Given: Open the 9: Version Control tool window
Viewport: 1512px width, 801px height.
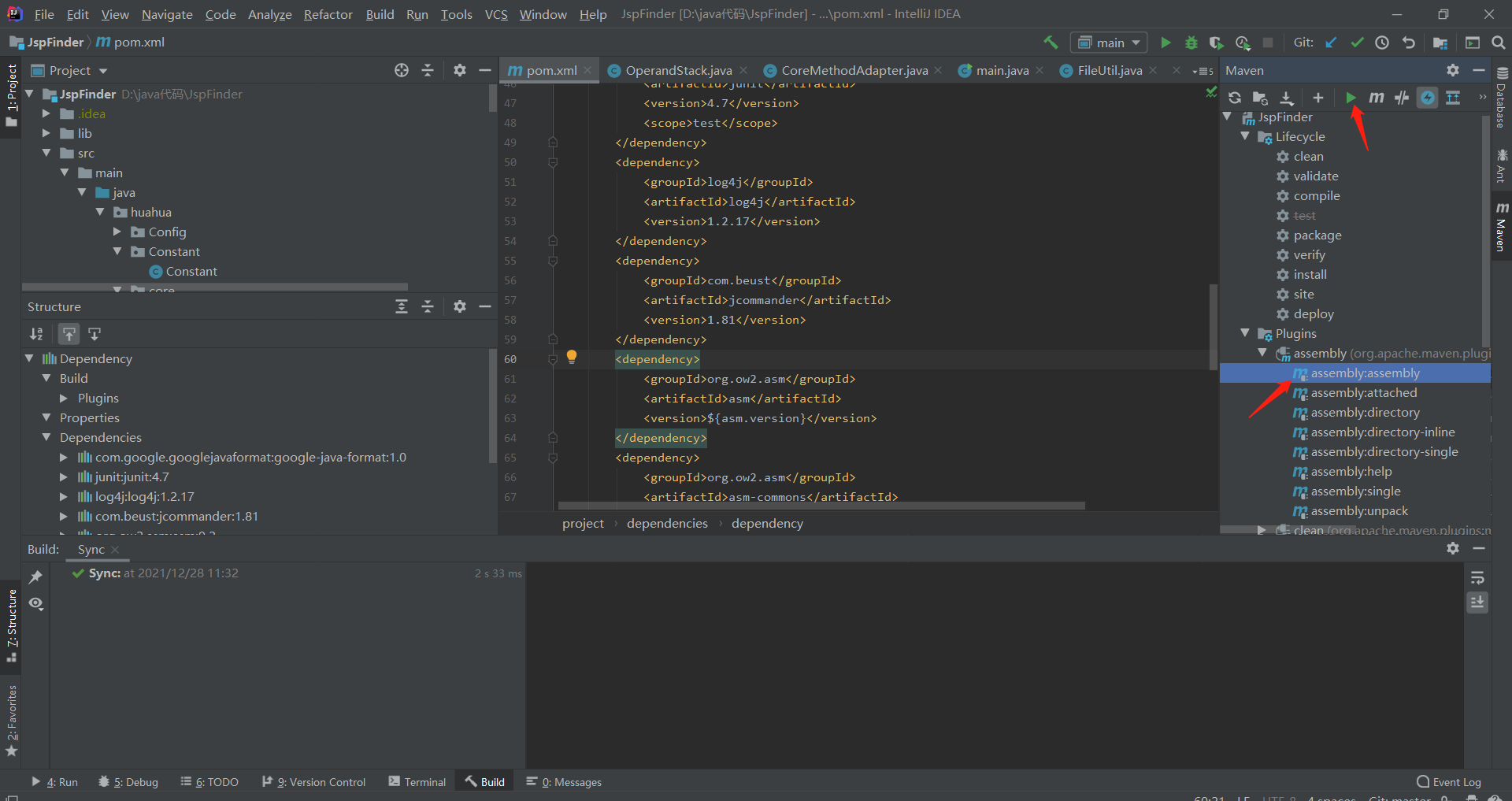Looking at the screenshot, I should pyautogui.click(x=313, y=781).
